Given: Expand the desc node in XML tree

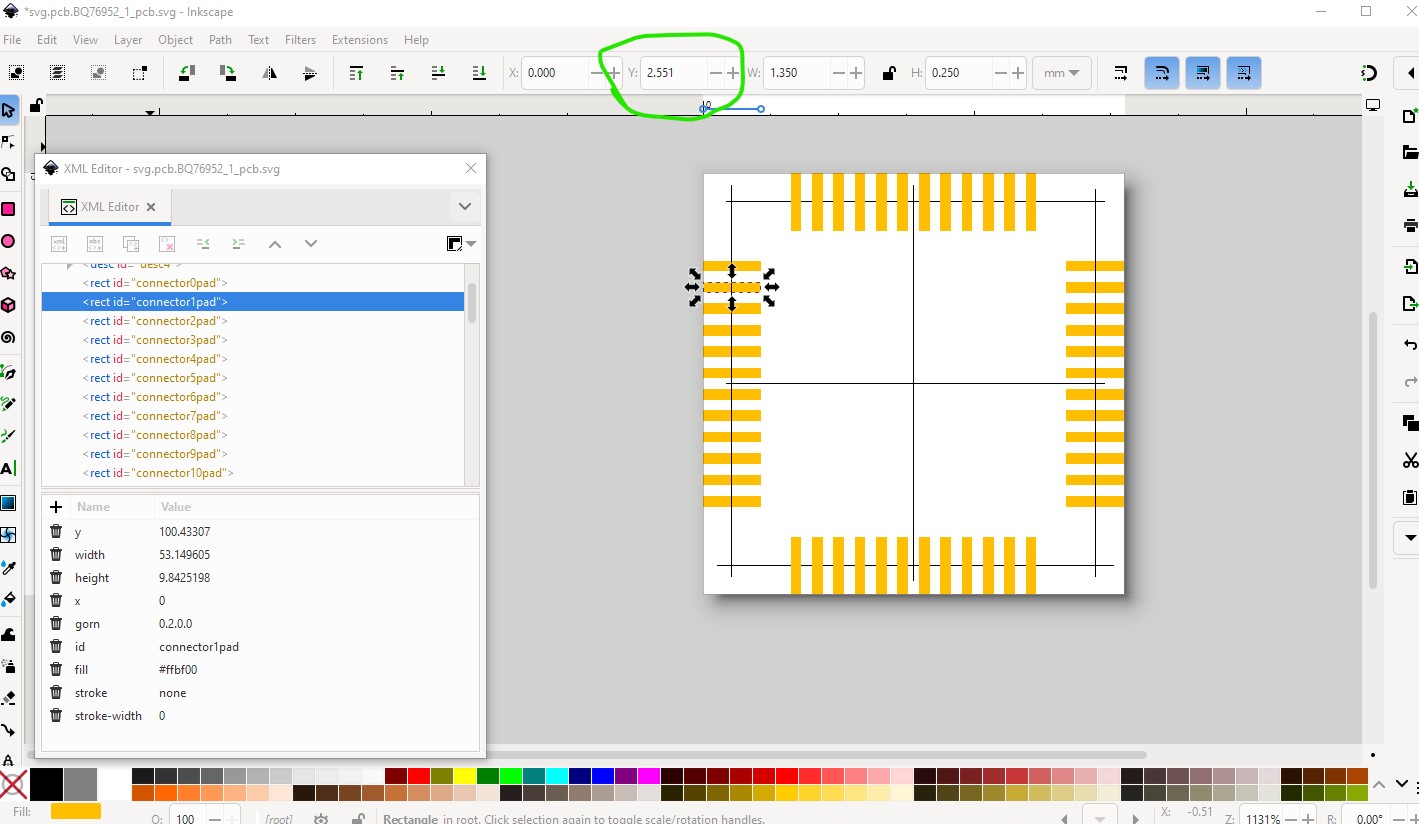Looking at the screenshot, I should (69, 265).
